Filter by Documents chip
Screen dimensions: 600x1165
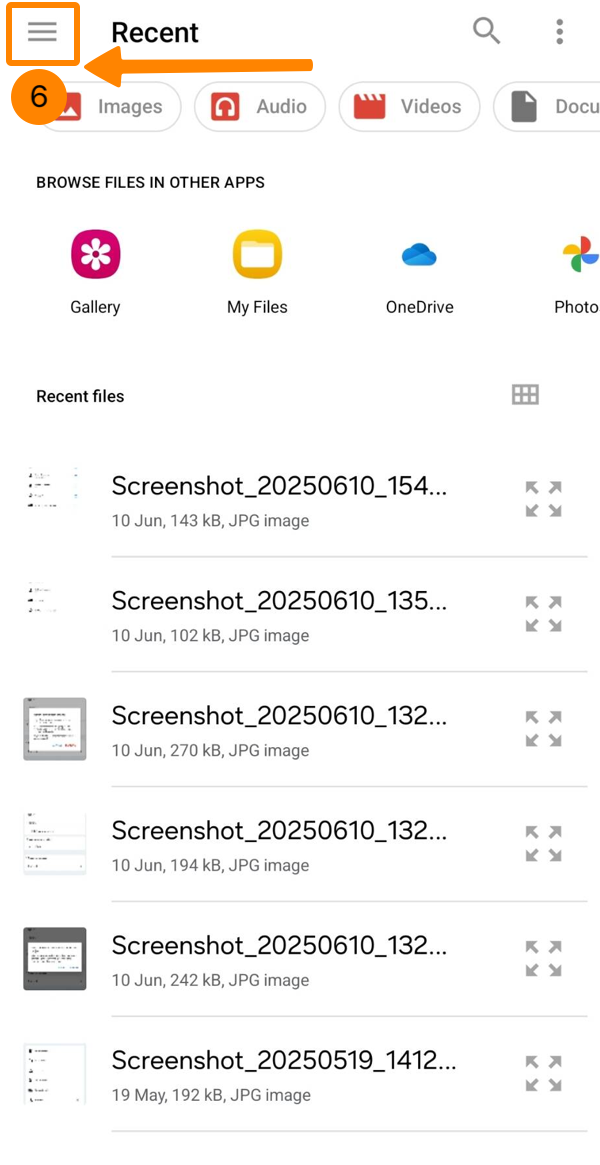point(550,107)
